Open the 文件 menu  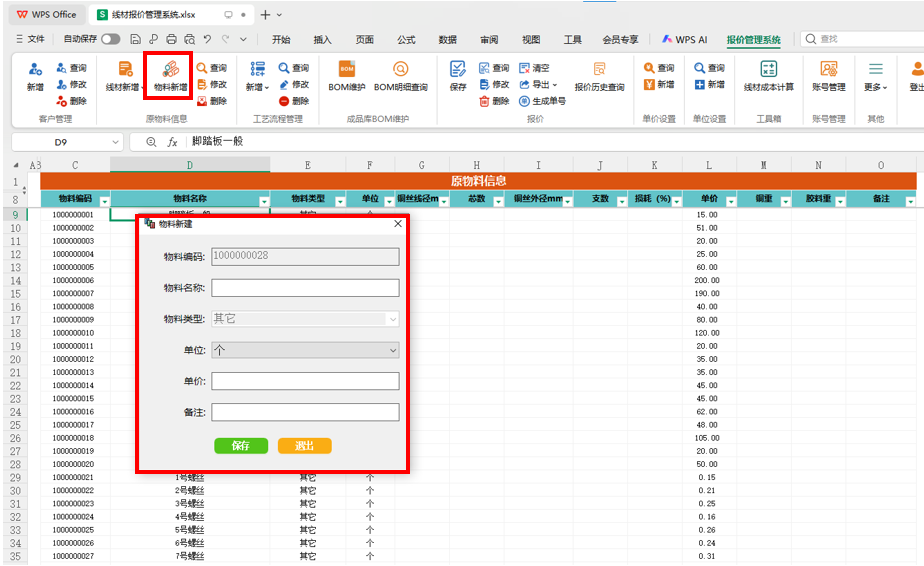(31, 39)
